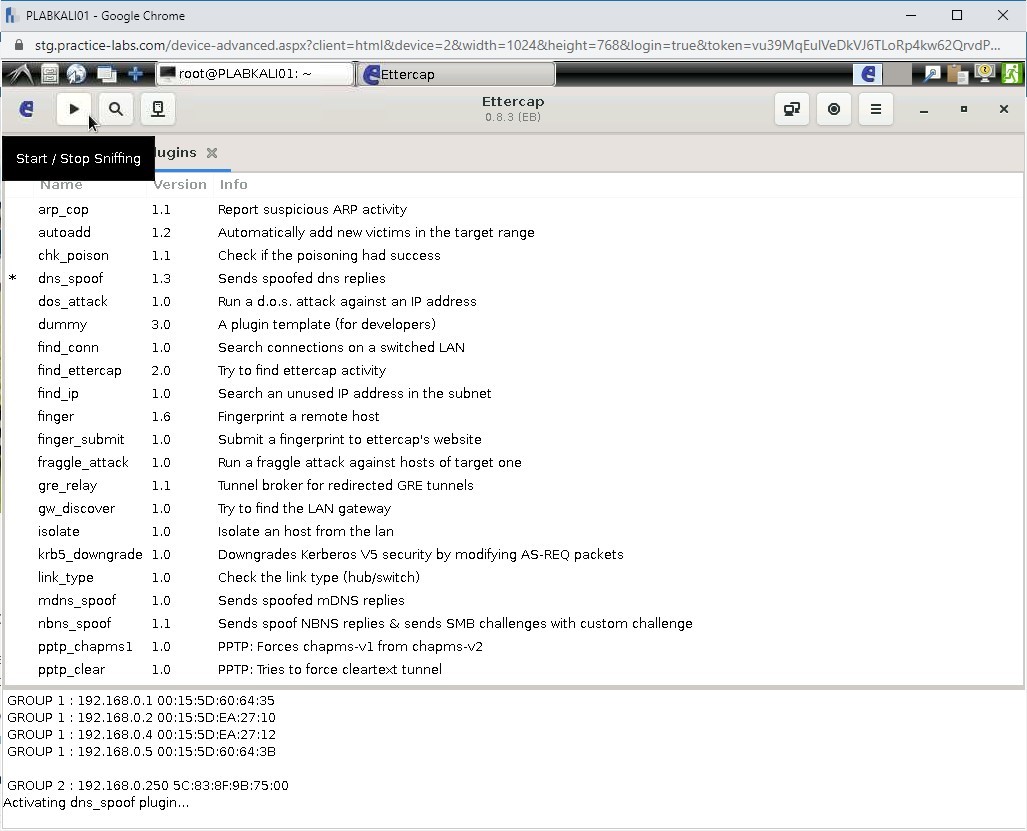Screen dimensions: 1027x831
Task: Click the circular record-style toolbar icon
Action: pos(833,109)
